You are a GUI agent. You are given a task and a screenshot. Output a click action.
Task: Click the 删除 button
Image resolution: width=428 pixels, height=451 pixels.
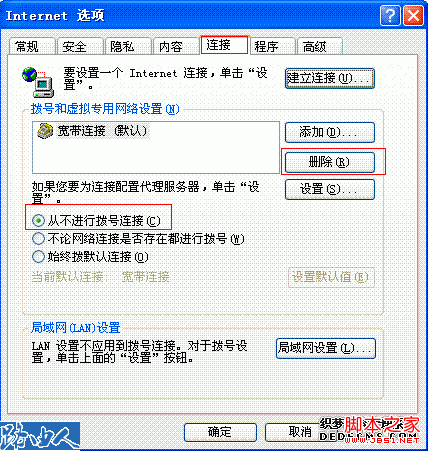click(x=330, y=162)
